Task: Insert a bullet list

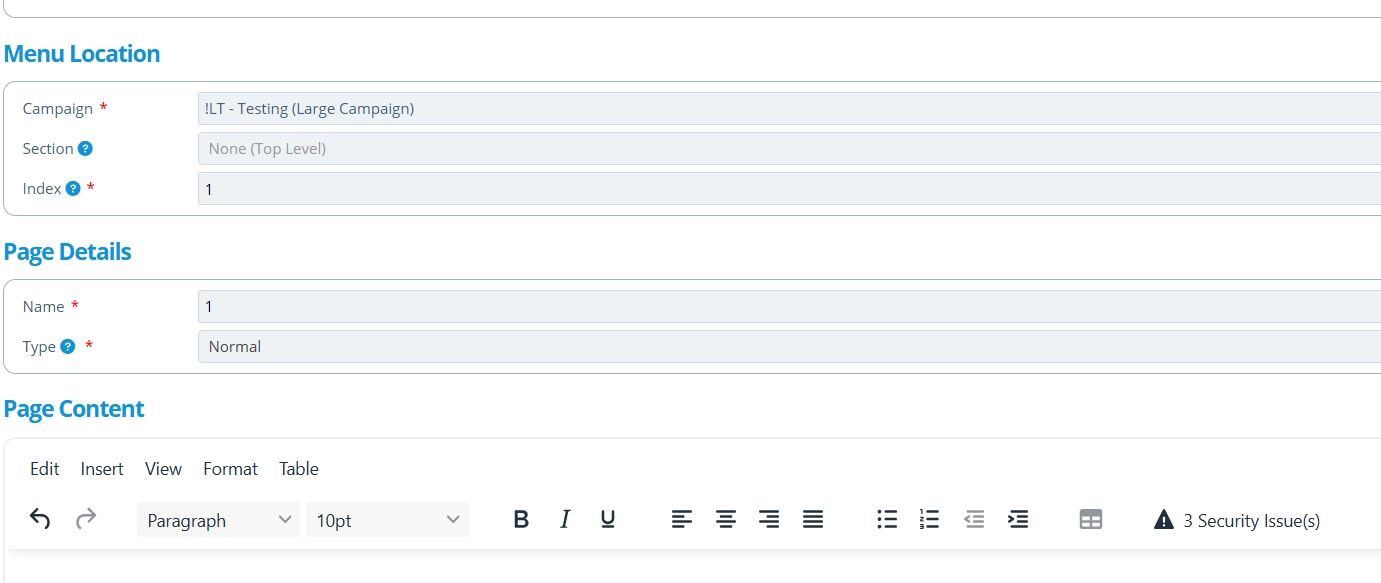Action: (x=887, y=519)
